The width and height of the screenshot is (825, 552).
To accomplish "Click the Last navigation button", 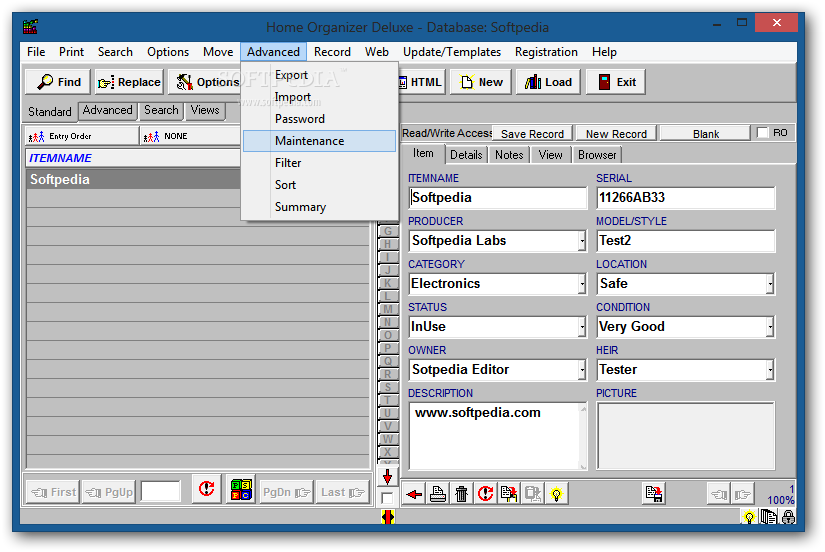I will click(342, 492).
